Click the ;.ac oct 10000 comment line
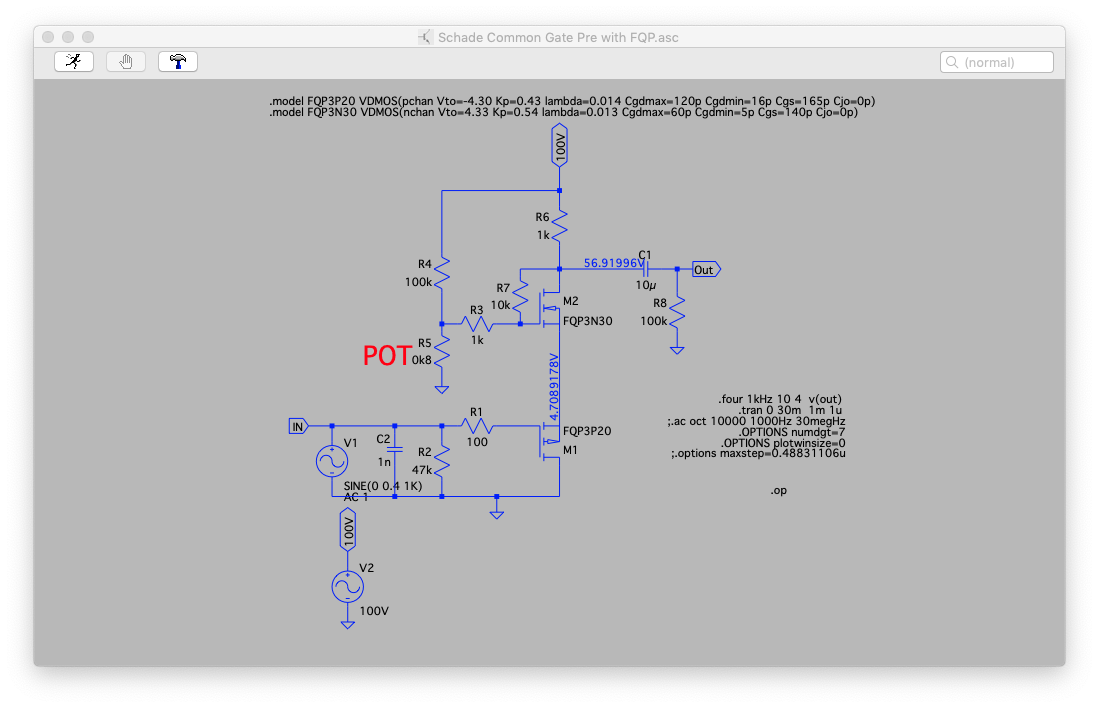This screenshot has height=708, width=1099. [756, 421]
